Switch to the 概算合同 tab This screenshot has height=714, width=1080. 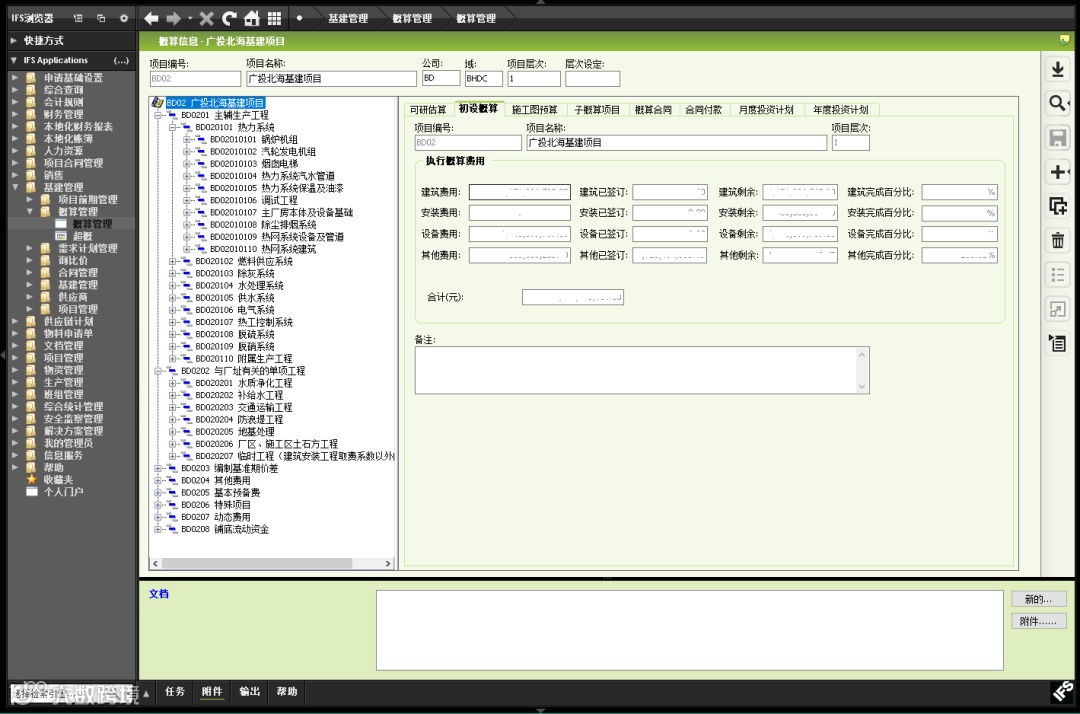pos(653,109)
